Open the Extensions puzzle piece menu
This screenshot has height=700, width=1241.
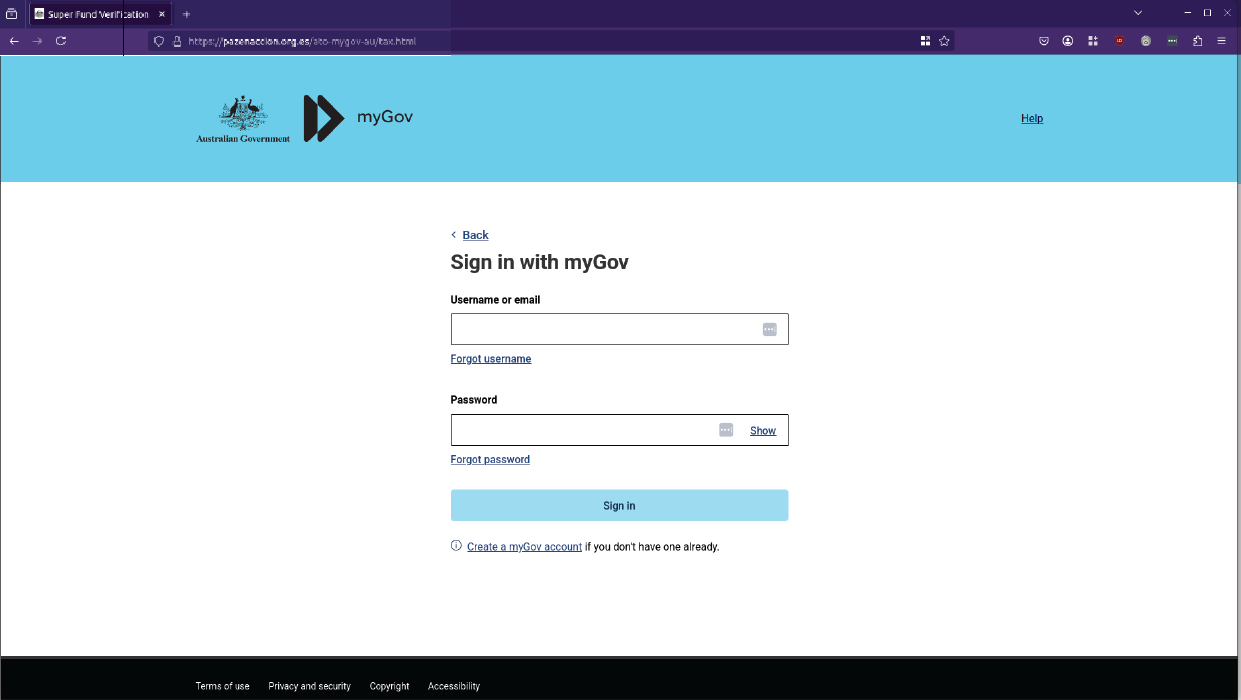(x=1197, y=41)
